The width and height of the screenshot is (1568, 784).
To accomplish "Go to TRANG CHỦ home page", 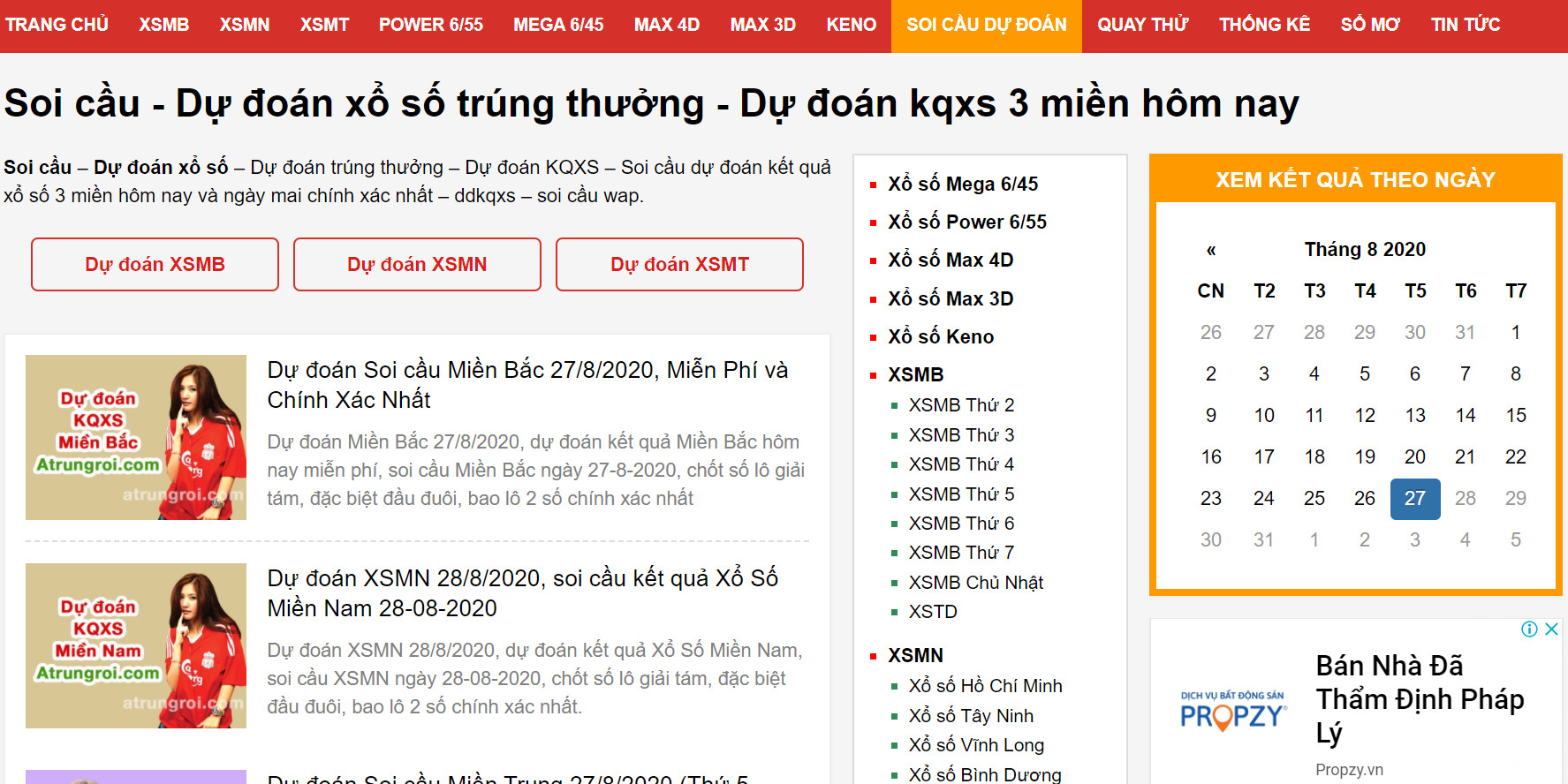I will (57, 25).
